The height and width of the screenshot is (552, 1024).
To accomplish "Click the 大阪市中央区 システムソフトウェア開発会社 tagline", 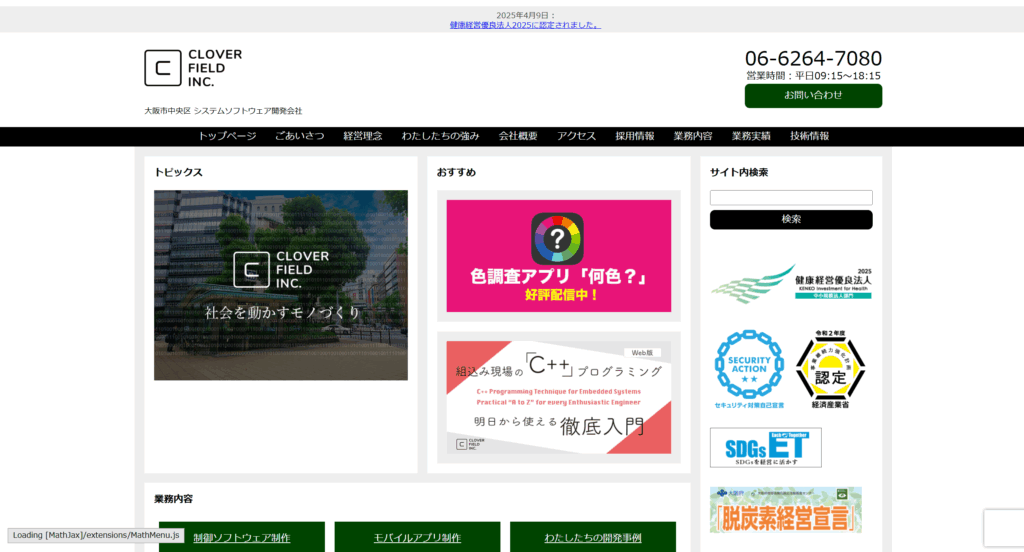I will (x=223, y=111).
